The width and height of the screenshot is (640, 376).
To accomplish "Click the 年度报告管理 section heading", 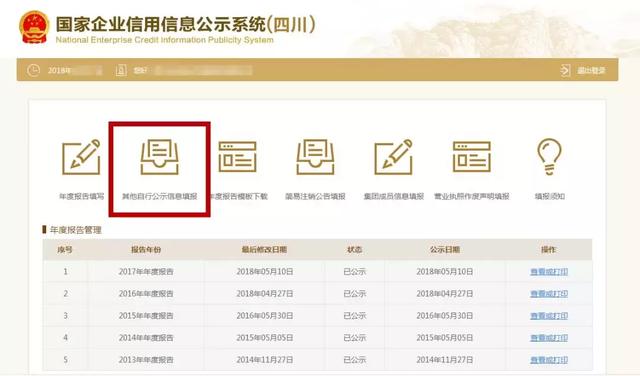I will pos(76,230).
